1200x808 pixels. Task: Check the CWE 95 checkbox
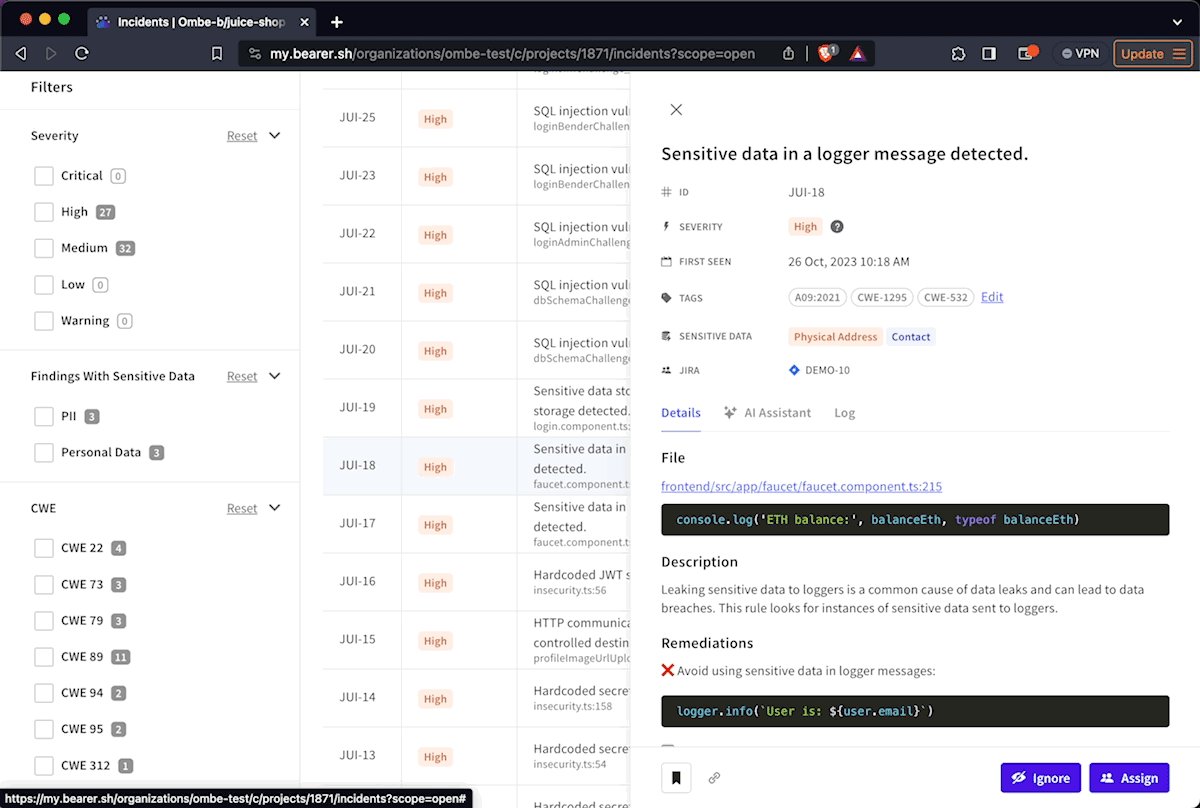click(x=44, y=729)
